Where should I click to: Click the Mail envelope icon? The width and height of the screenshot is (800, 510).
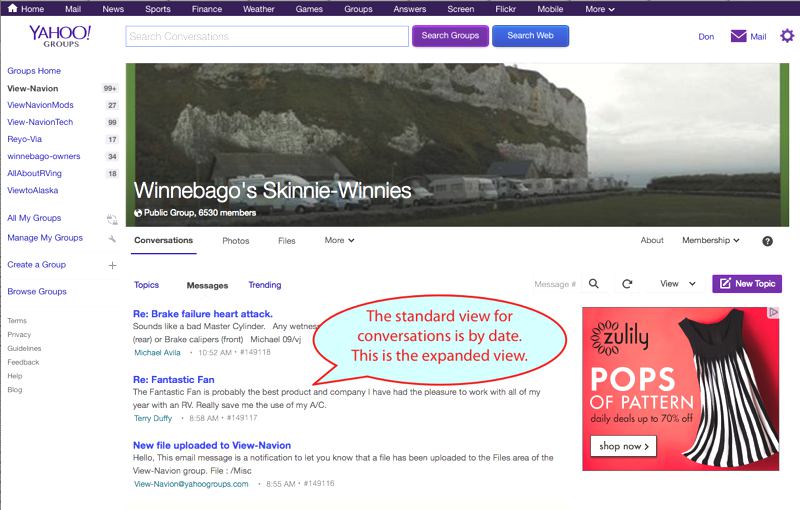[739, 36]
